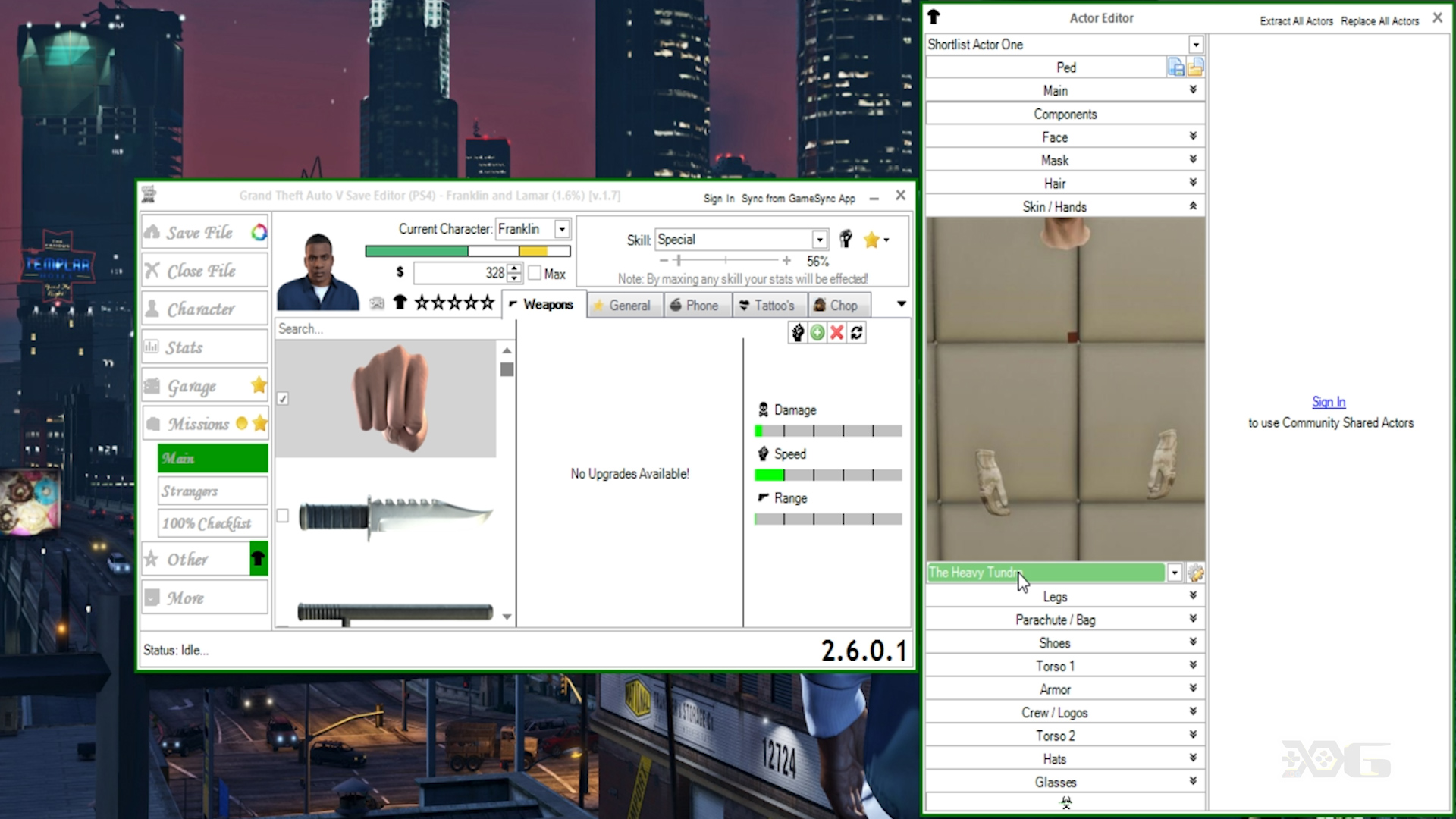The image size is (1456, 819).
Task: Click the gray card icon beside the shirt icon
Action: tap(377, 303)
